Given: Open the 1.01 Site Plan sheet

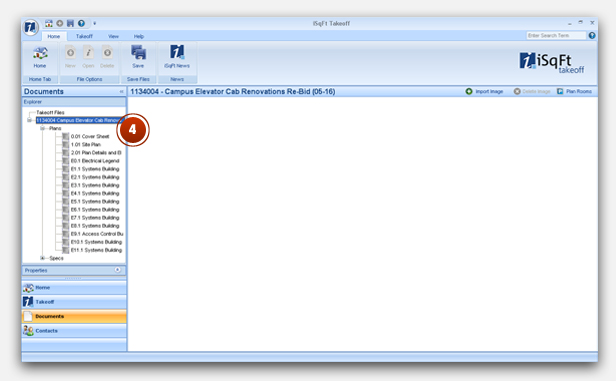Looking at the screenshot, I should 86,145.
